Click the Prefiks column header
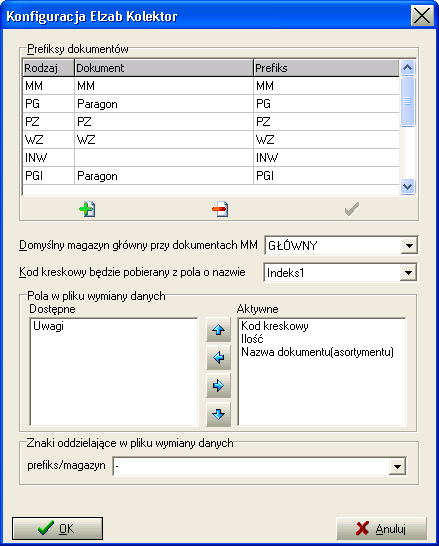Image resolution: width=439 pixels, height=546 pixels. tap(327, 68)
